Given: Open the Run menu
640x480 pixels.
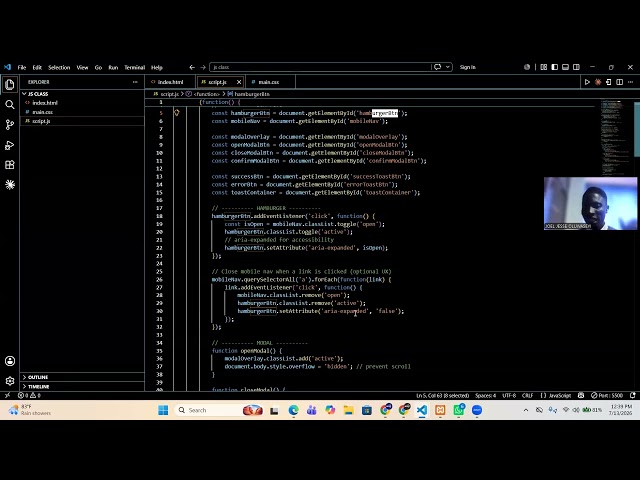Looking at the screenshot, I should coord(113,67).
